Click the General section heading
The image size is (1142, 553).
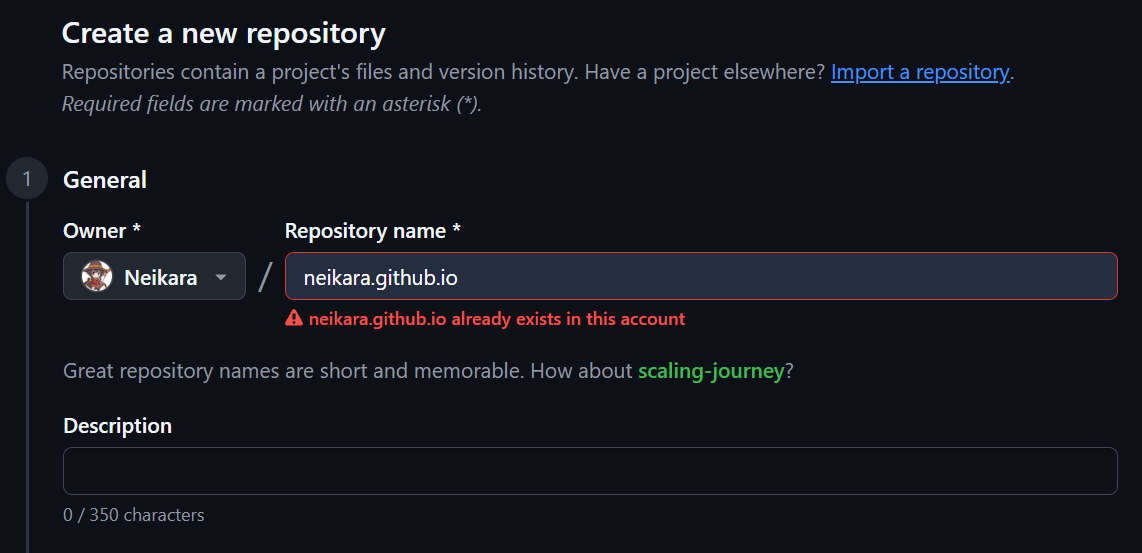105,180
